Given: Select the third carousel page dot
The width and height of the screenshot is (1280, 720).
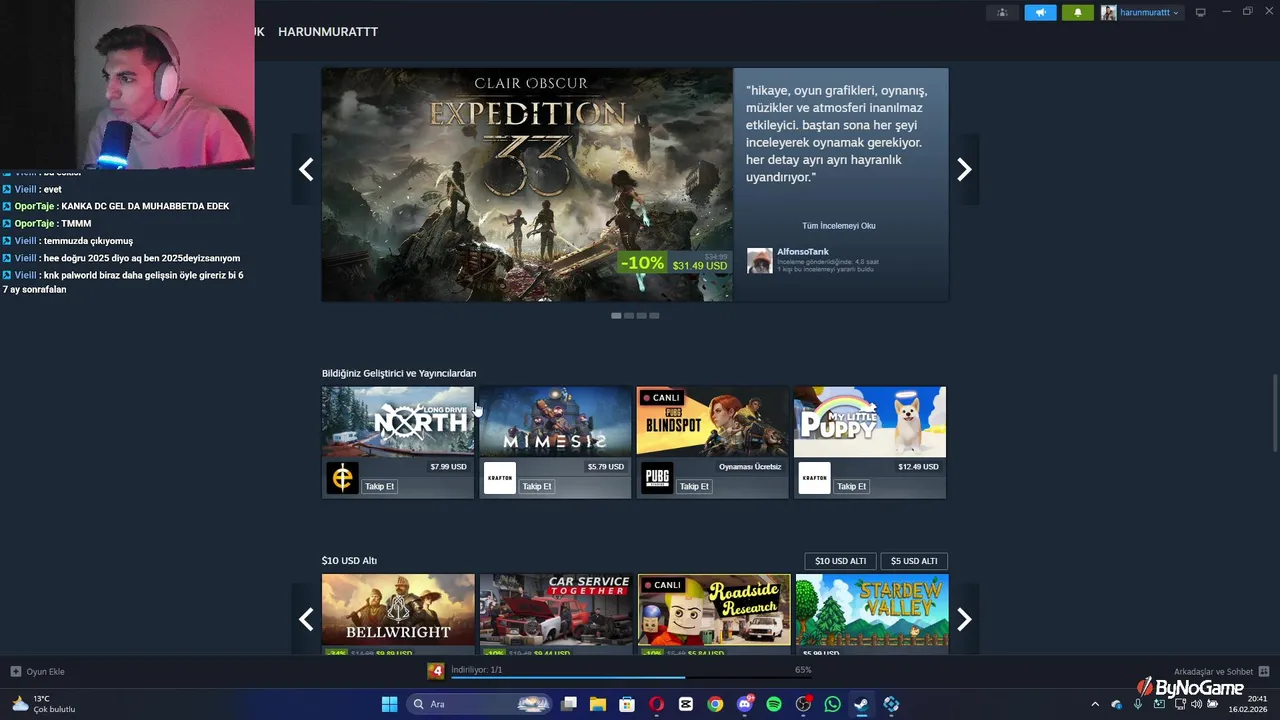Looking at the screenshot, I should coord(642,316).
